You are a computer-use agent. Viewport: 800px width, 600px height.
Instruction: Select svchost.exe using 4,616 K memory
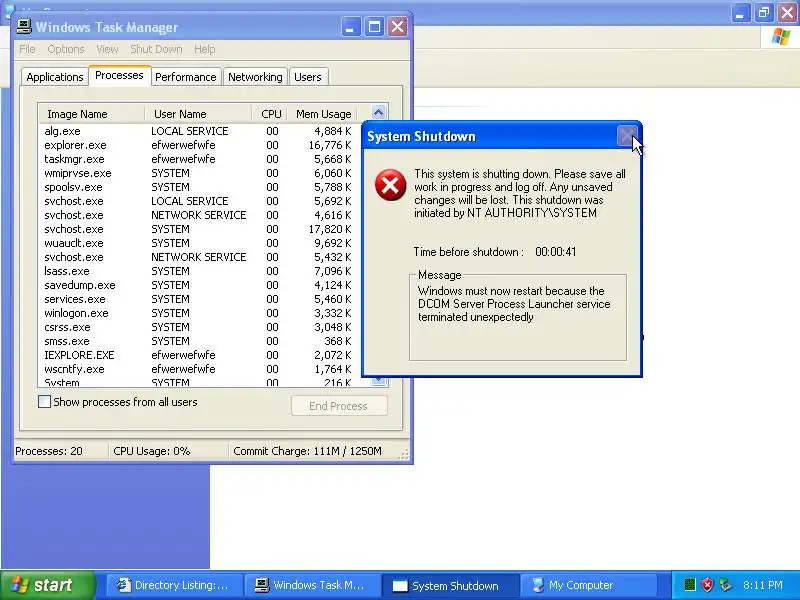coord(198,215)
